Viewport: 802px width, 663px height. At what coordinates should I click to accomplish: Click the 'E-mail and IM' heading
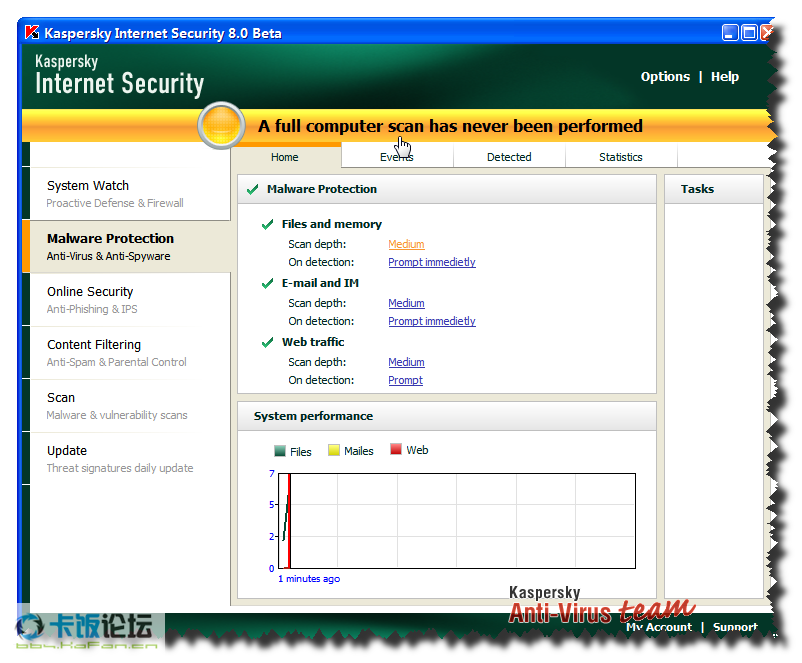click(320, 283)
